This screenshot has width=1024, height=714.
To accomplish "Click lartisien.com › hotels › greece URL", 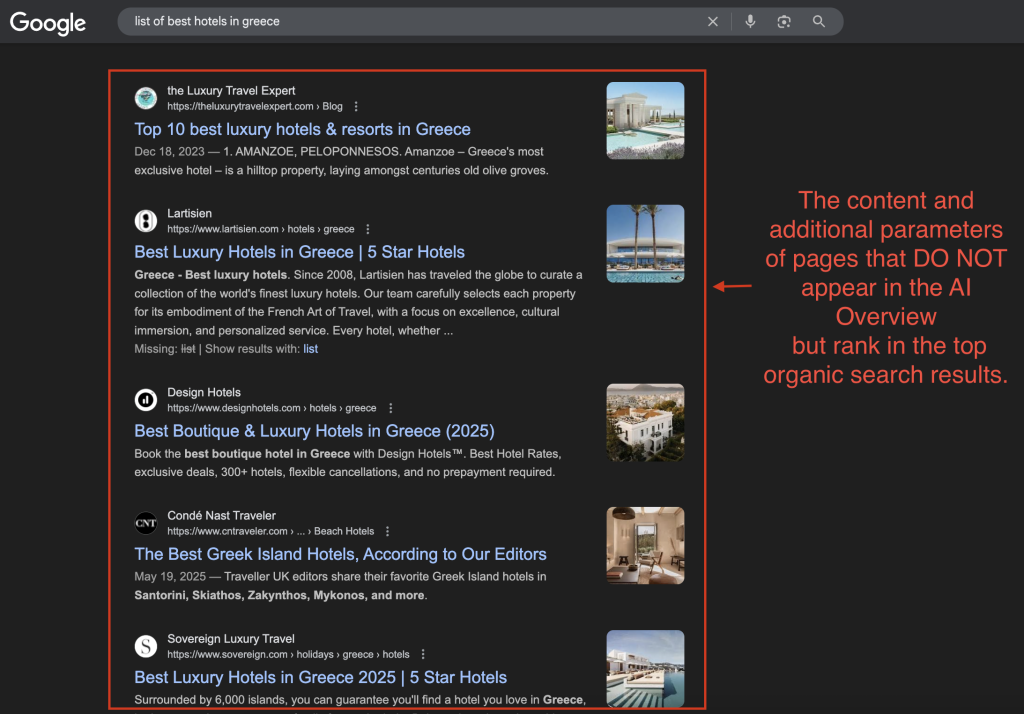I will (x=261, y=229).
